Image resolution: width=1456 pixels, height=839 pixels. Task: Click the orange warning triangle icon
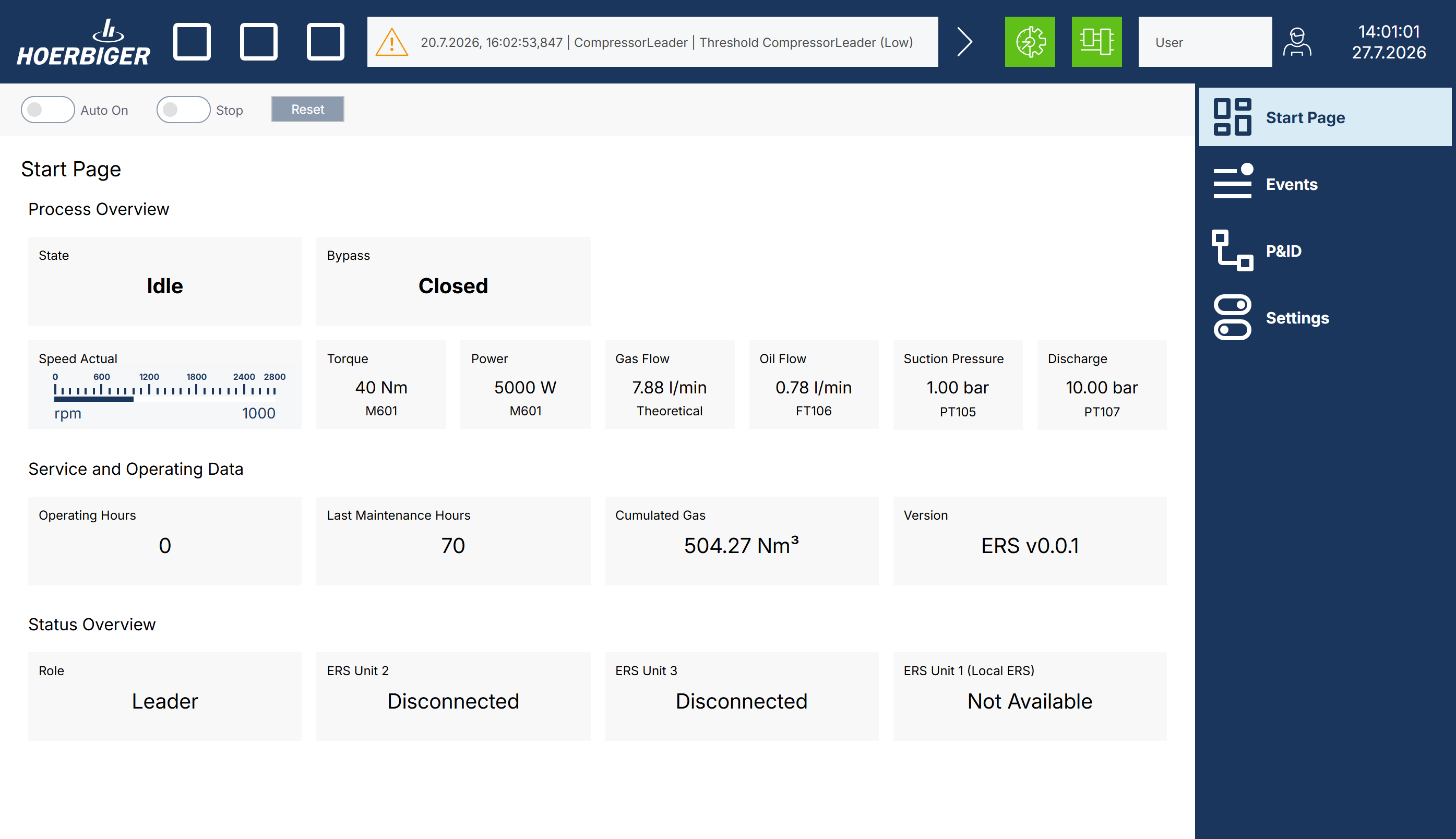(x=392, y=43)
